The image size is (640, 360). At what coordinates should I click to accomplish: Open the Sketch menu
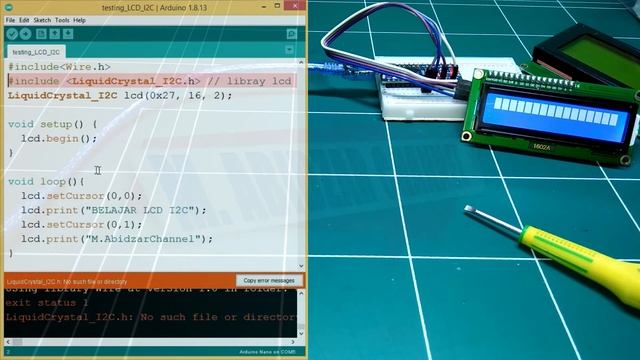coord(42,20)
